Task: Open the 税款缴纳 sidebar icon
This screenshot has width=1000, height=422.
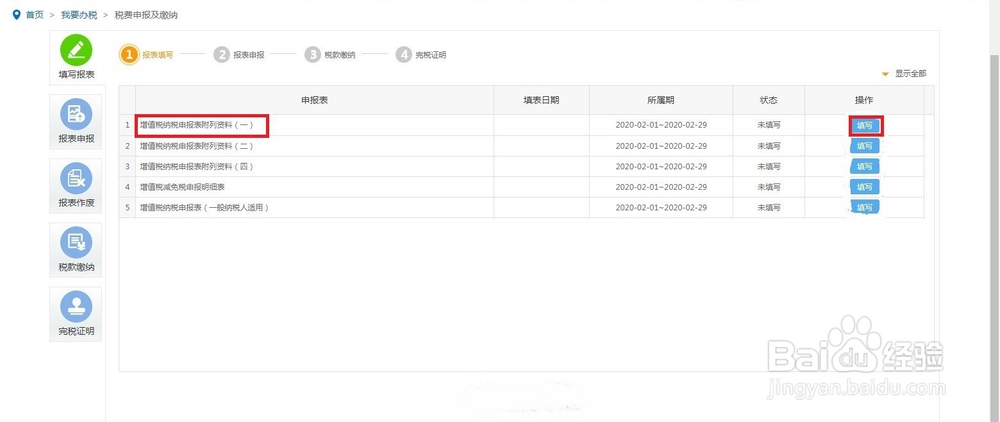Action: [x=76, y=243]
